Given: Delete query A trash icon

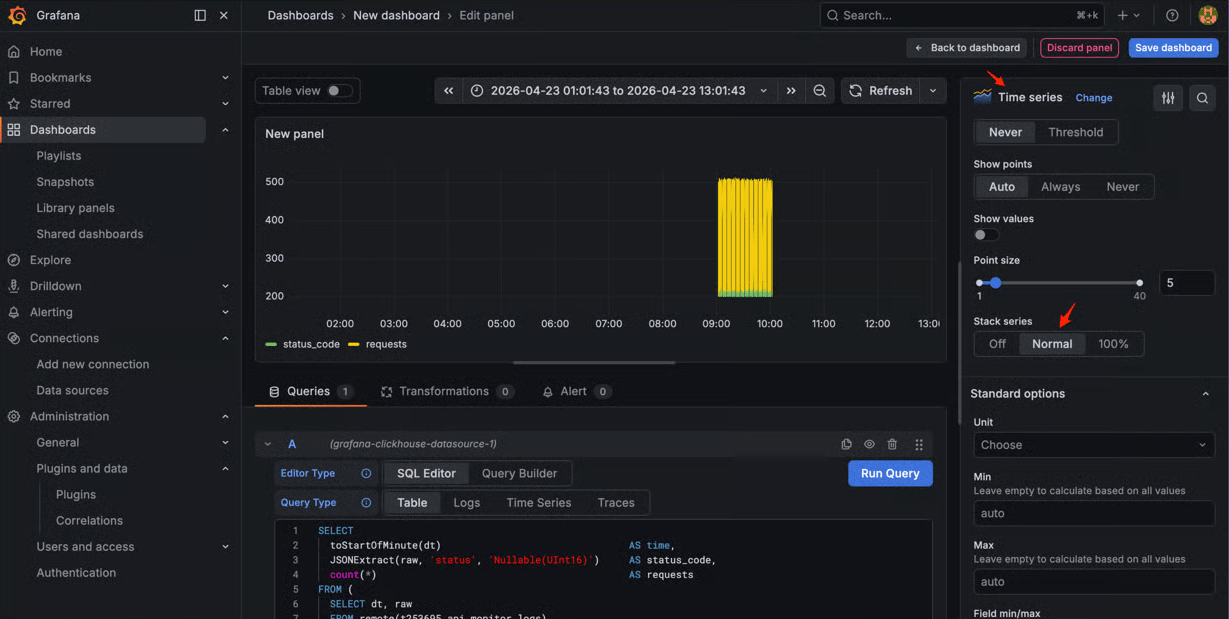Looking at the screenshot, I should (x=892, y=444).
